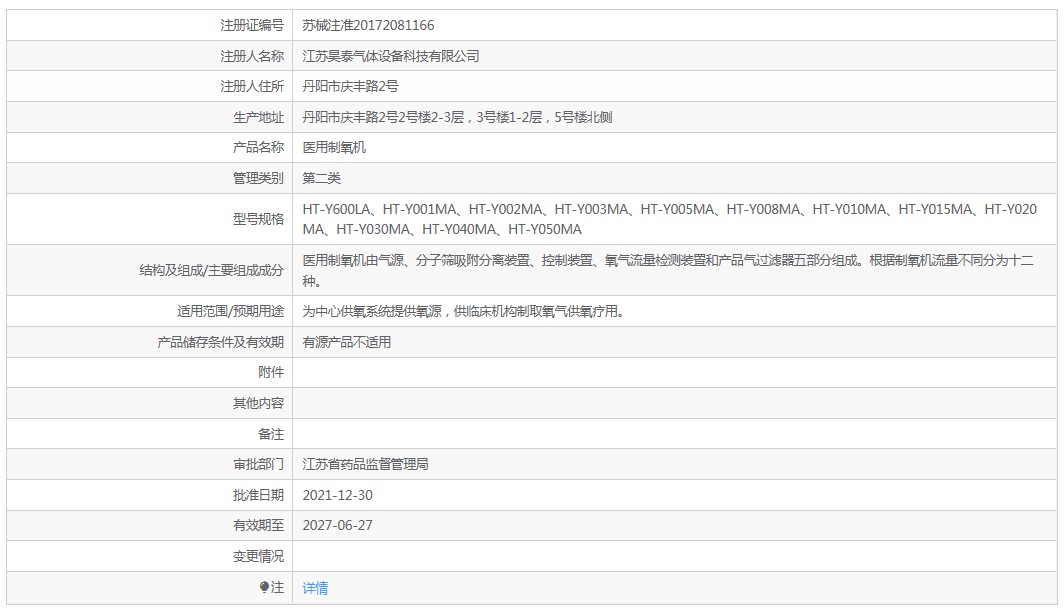Click the 审批部门 label
The height and width of the screenshot is (609, 1064).
point(258,464)
